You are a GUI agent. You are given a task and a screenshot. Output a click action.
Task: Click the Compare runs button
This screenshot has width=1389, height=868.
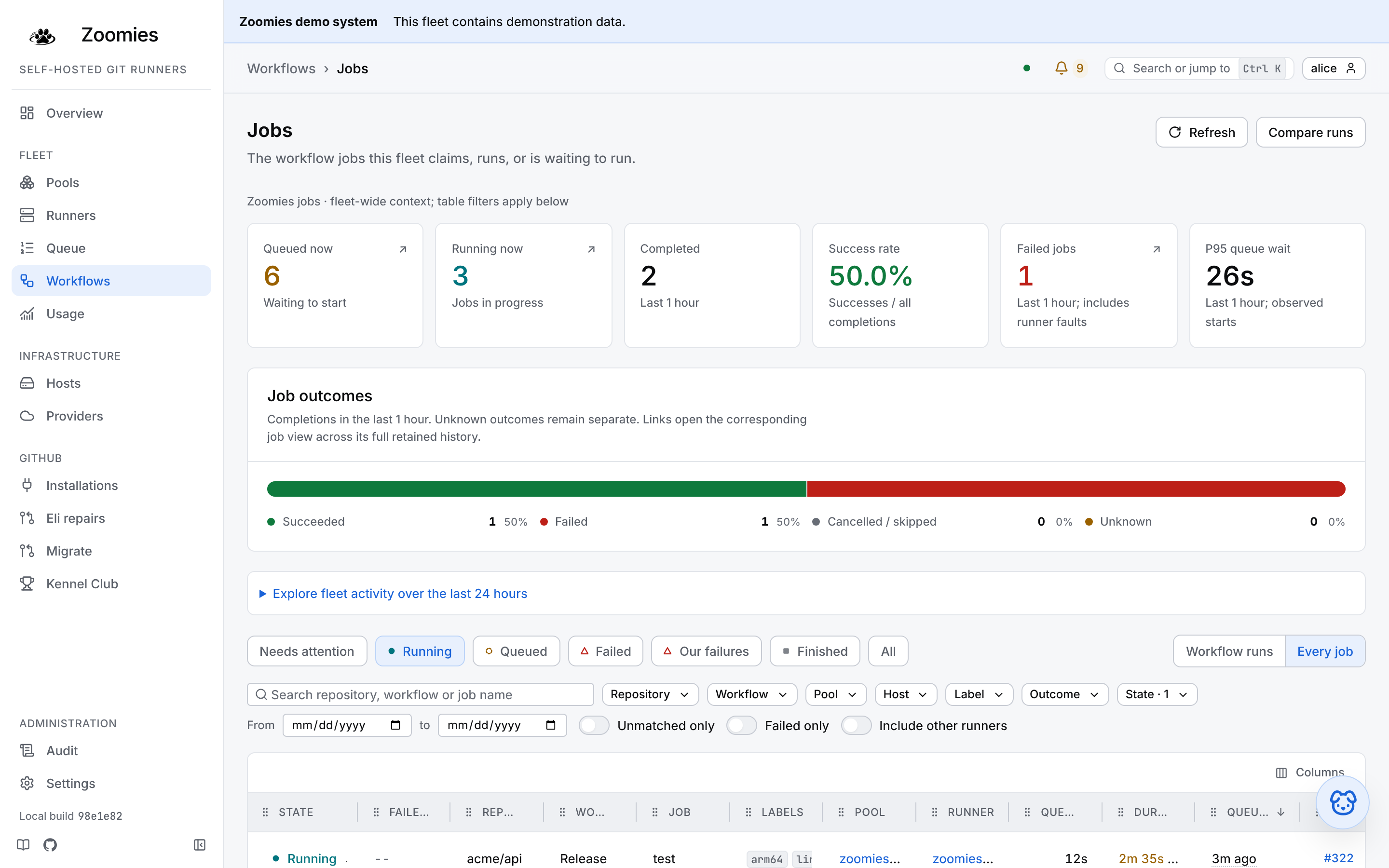(1310, 132)
